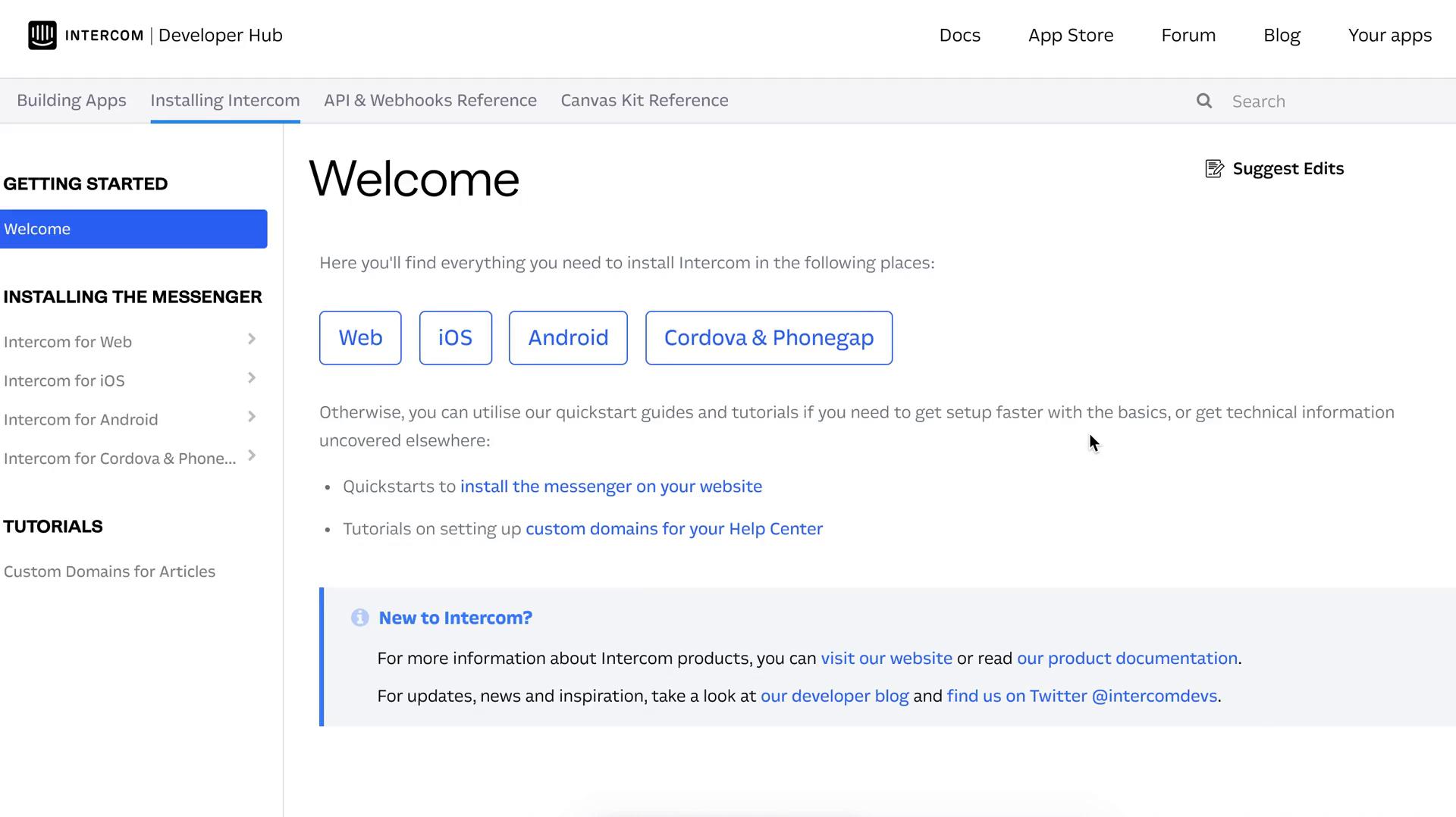Click the Intercom logo icon
1456x817 pixels.
click(x=42, y=35)
